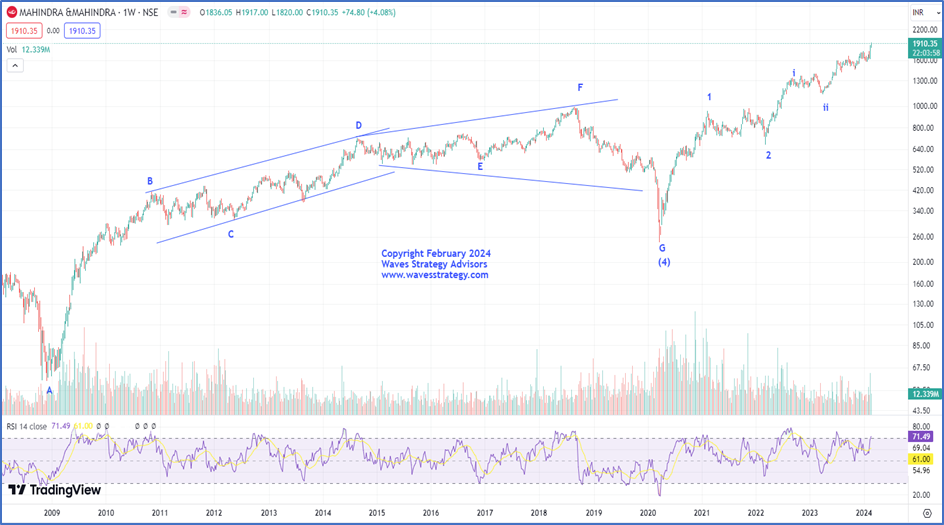Click the 200.00 price axis label
This screenshot has width=944, height=525.
[926, 262]
